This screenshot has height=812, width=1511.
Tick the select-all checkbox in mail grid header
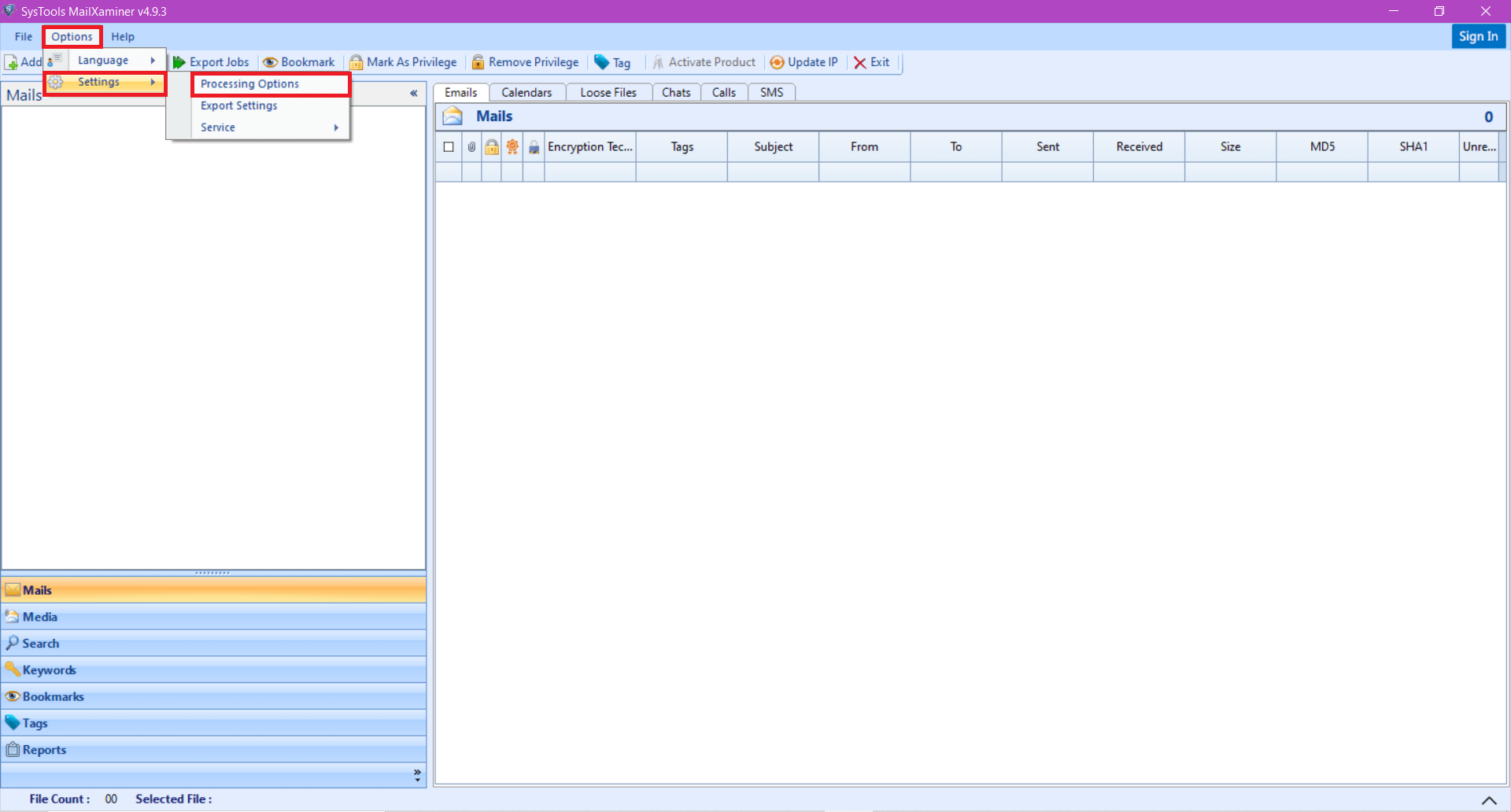(x=449, y=147)
